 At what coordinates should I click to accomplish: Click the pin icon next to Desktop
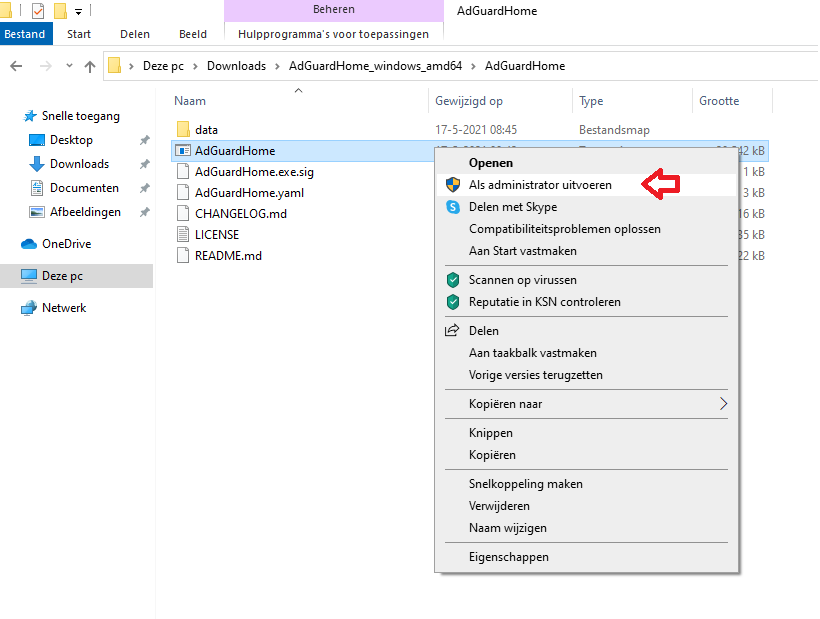coord(144,140)
